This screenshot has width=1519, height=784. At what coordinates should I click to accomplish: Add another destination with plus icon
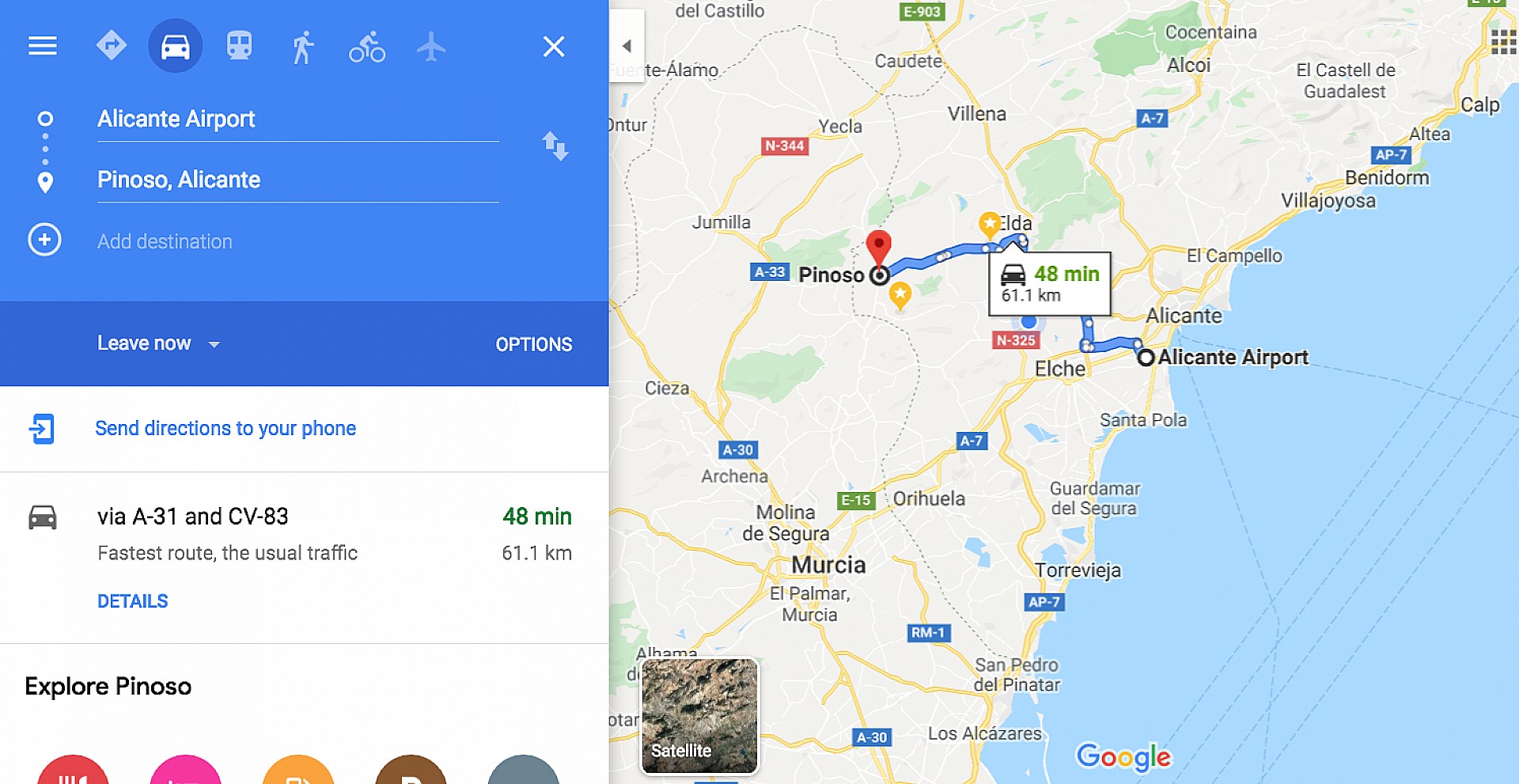coord(45,240)
